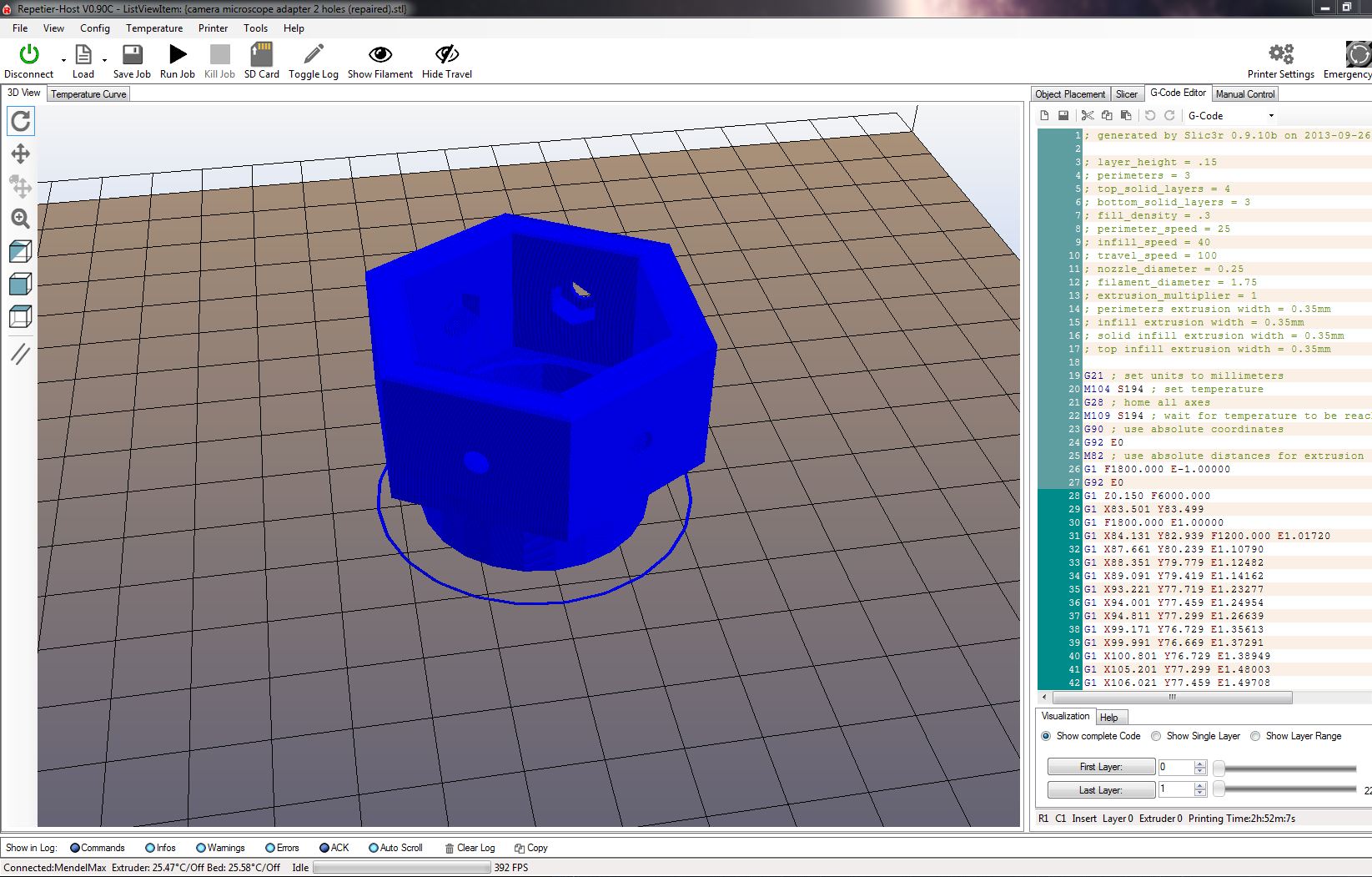Toggle Errors log filter

click(x=282, y=848)
